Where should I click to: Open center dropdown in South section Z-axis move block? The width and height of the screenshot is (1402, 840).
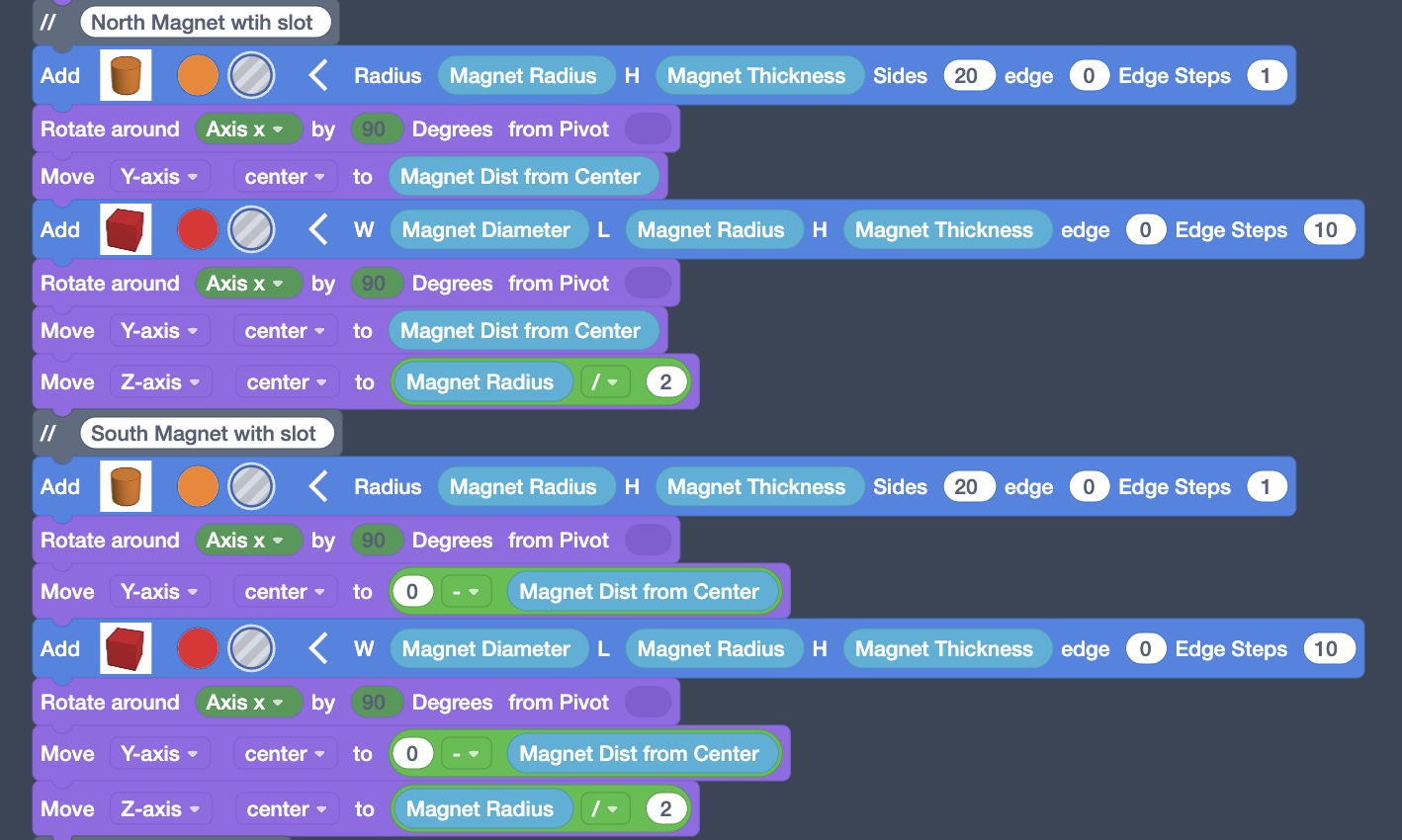click(288, 808)
